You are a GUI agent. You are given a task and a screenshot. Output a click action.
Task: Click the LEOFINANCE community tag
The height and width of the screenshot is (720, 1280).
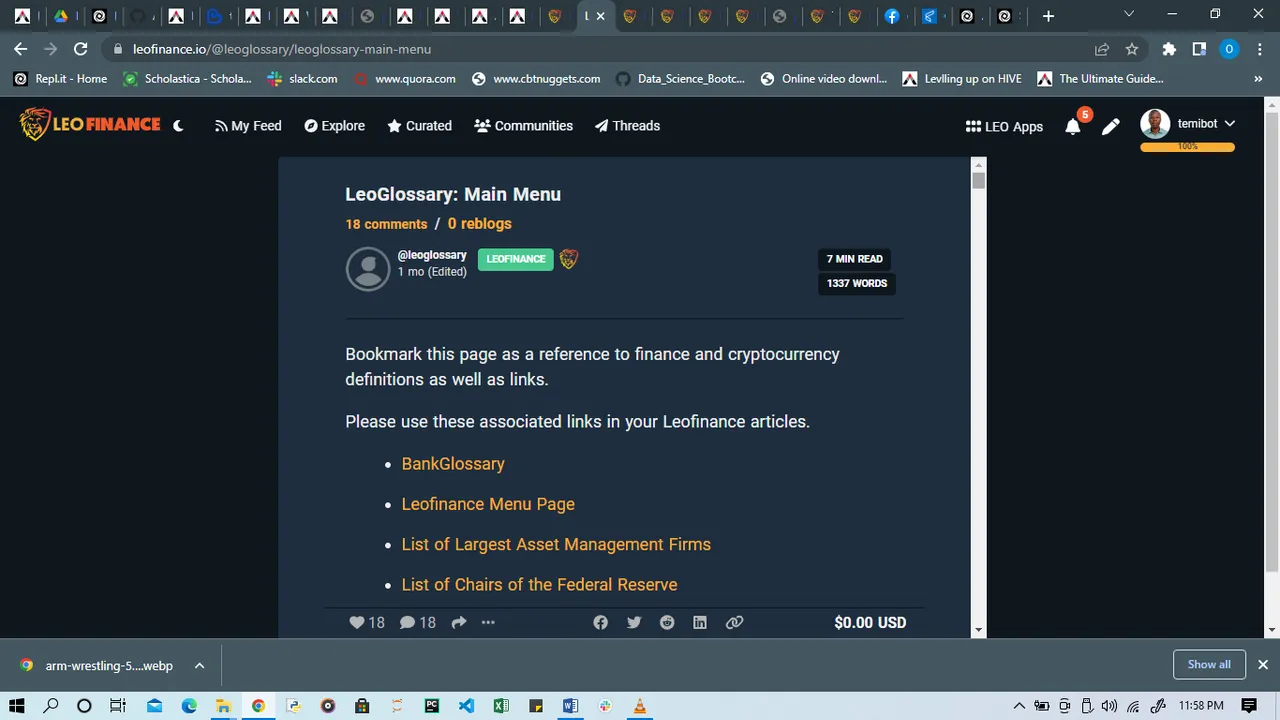coord(515,259)
